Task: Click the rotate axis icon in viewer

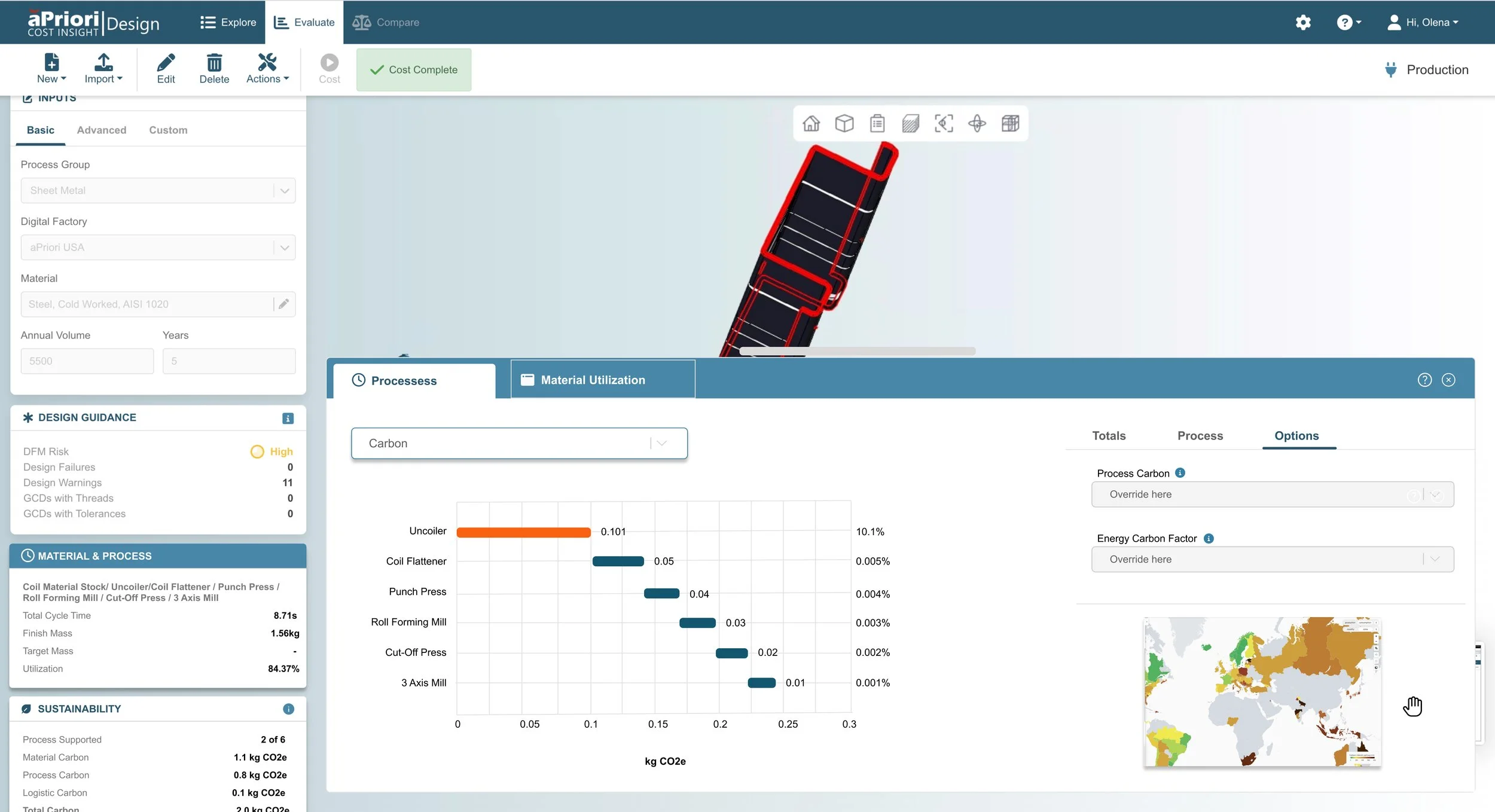Action: (977, 123)
